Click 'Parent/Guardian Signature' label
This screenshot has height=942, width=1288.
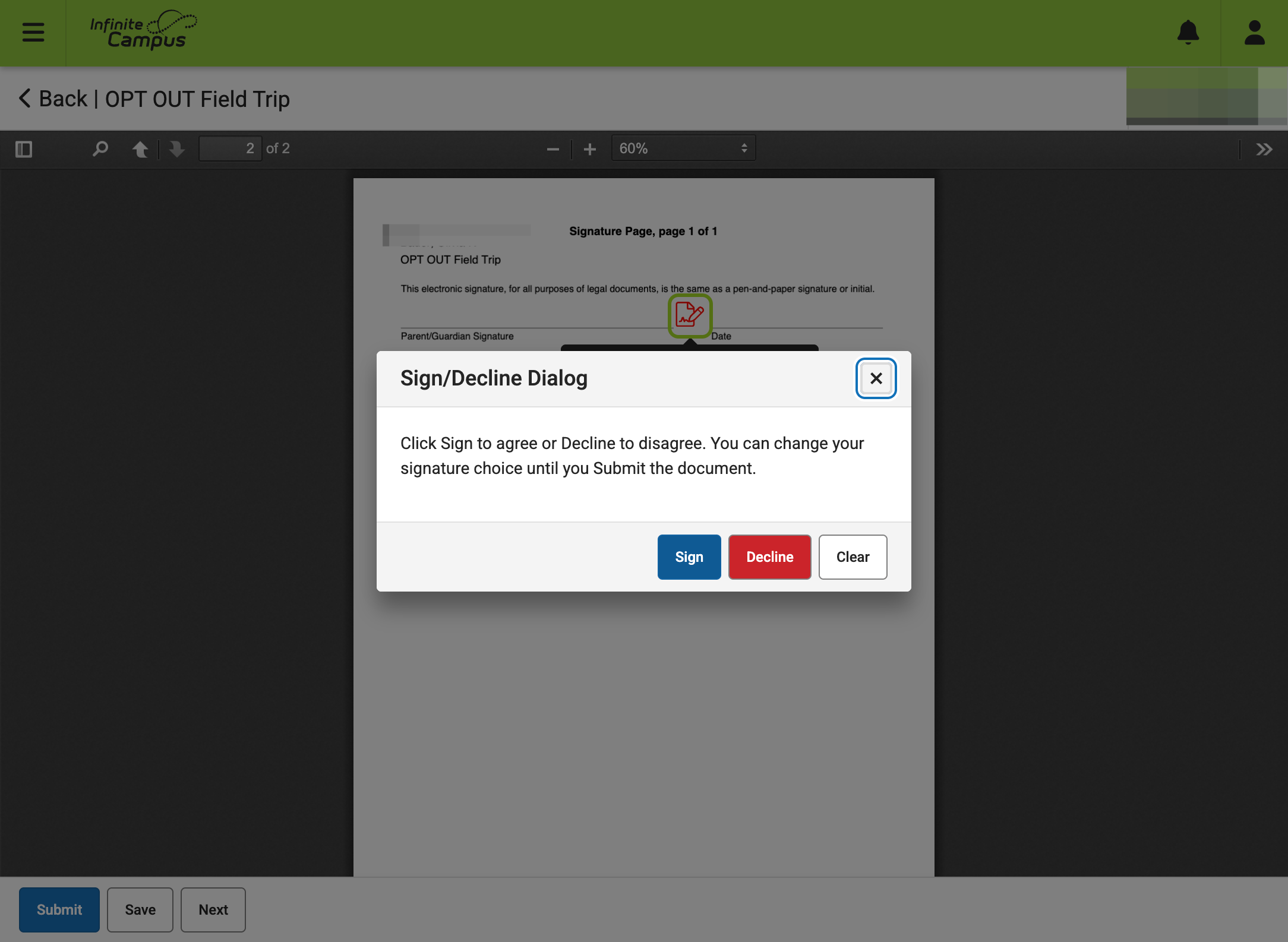coord(457,336)
